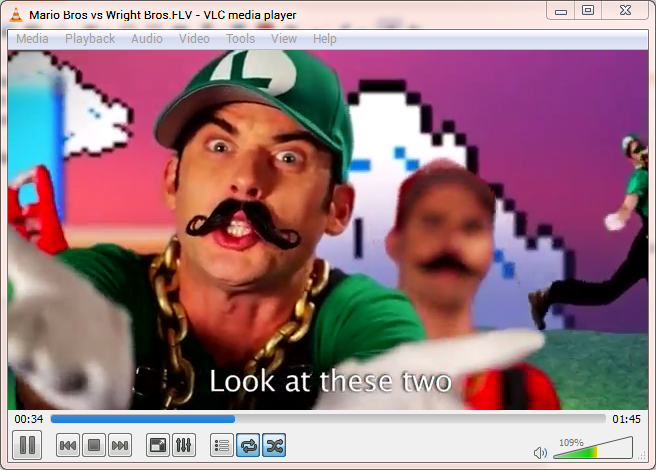Mute audio via speaker icon
656x470 pixels.
pyautogui.click(x=540, y=452)
